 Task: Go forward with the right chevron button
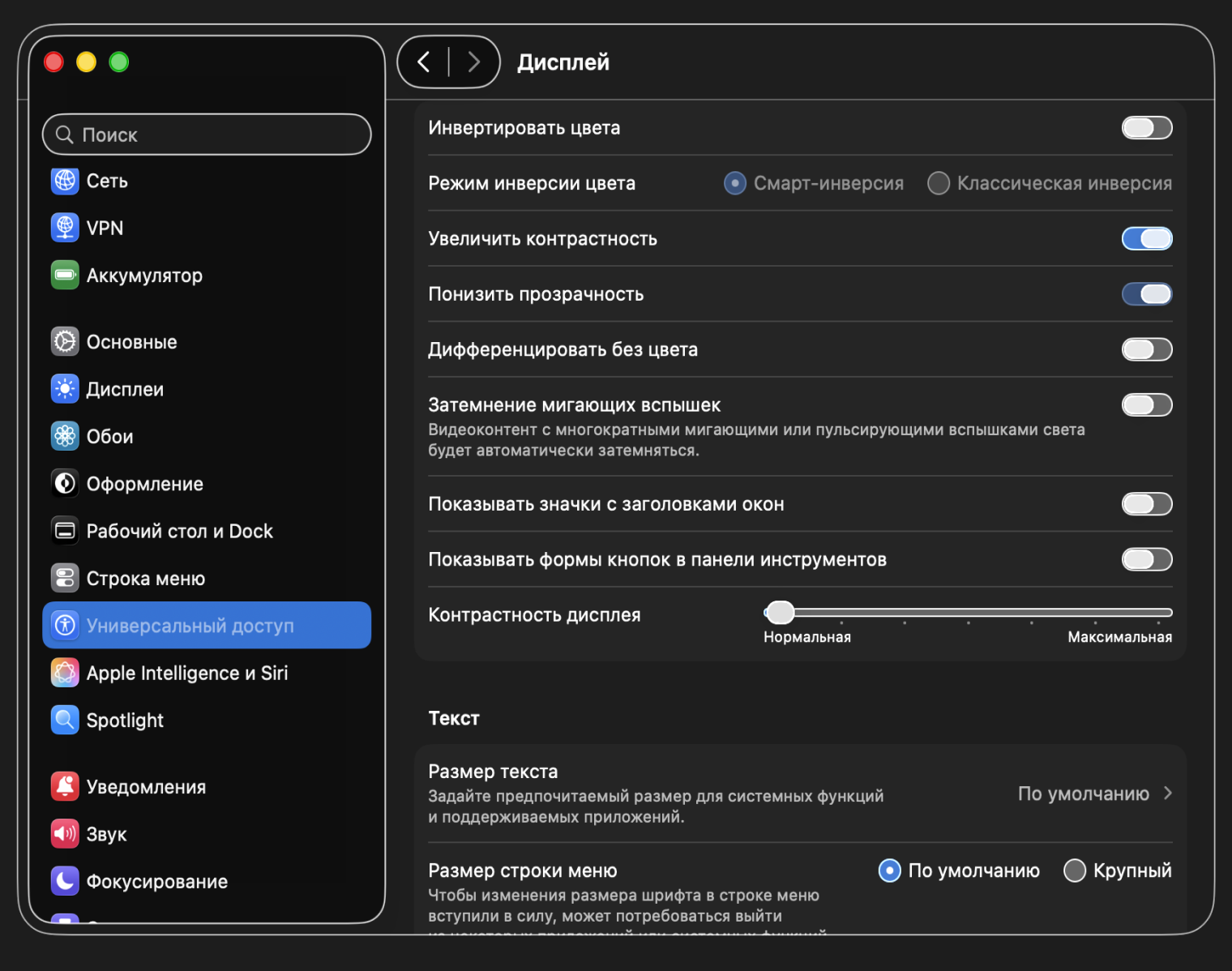point(474,62)
